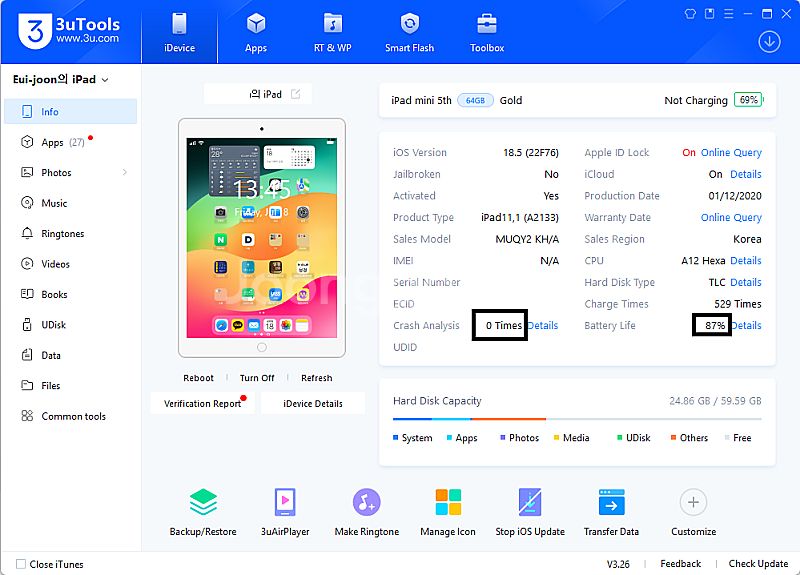The height and width of the screenshot is (575, 800).
Task: Click Check Update
Action: (758, 564)
